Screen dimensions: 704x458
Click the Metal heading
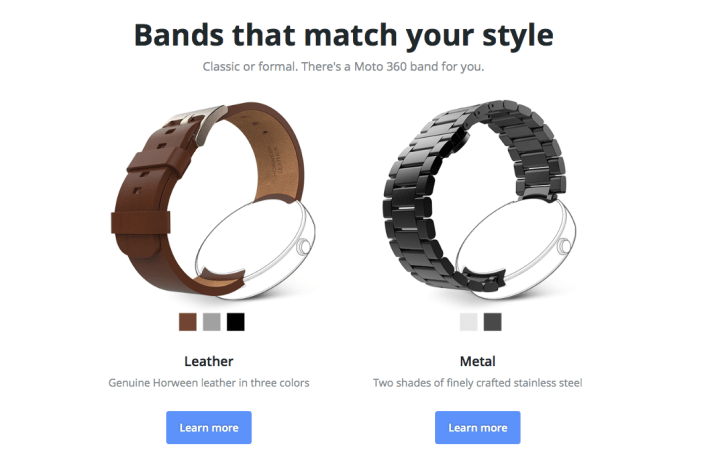pyautogui.click(x=478, y=361)
